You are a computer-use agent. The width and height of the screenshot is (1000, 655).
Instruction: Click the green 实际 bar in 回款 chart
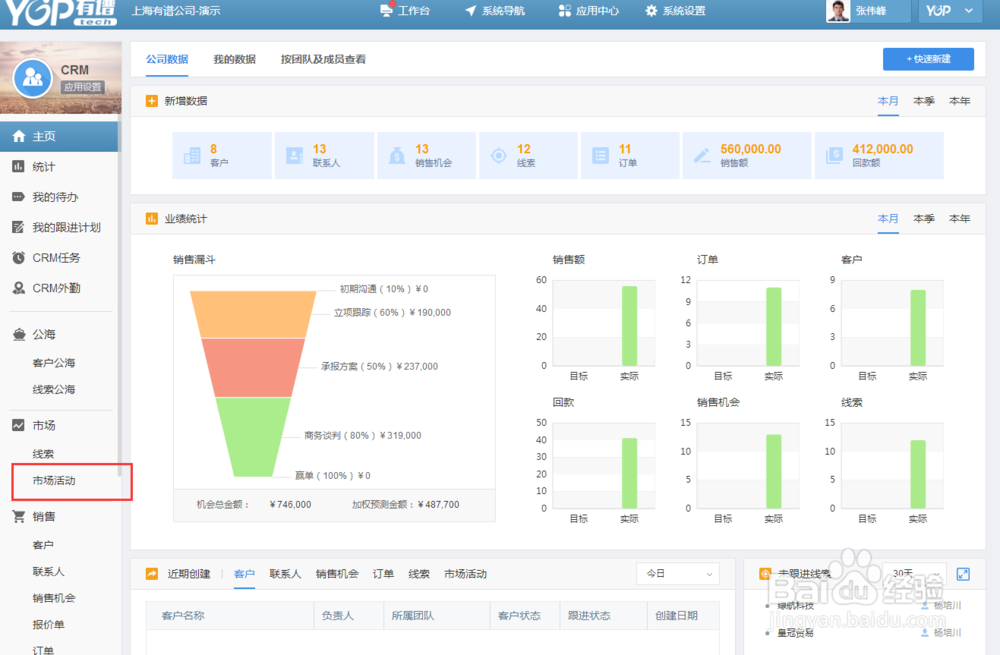coord(629,473)
